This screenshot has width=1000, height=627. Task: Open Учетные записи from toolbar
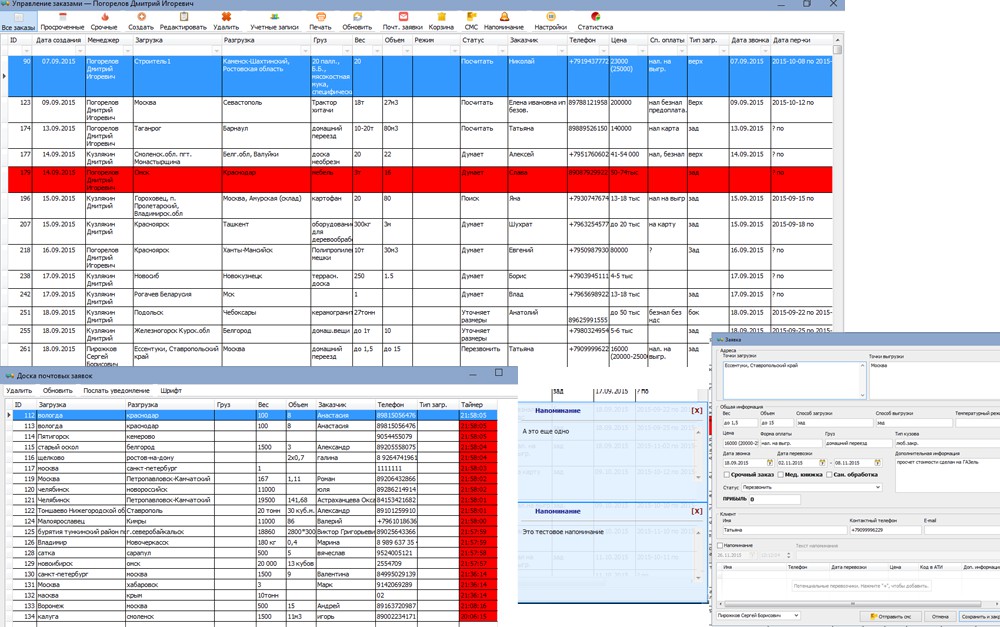click(274, 21)
